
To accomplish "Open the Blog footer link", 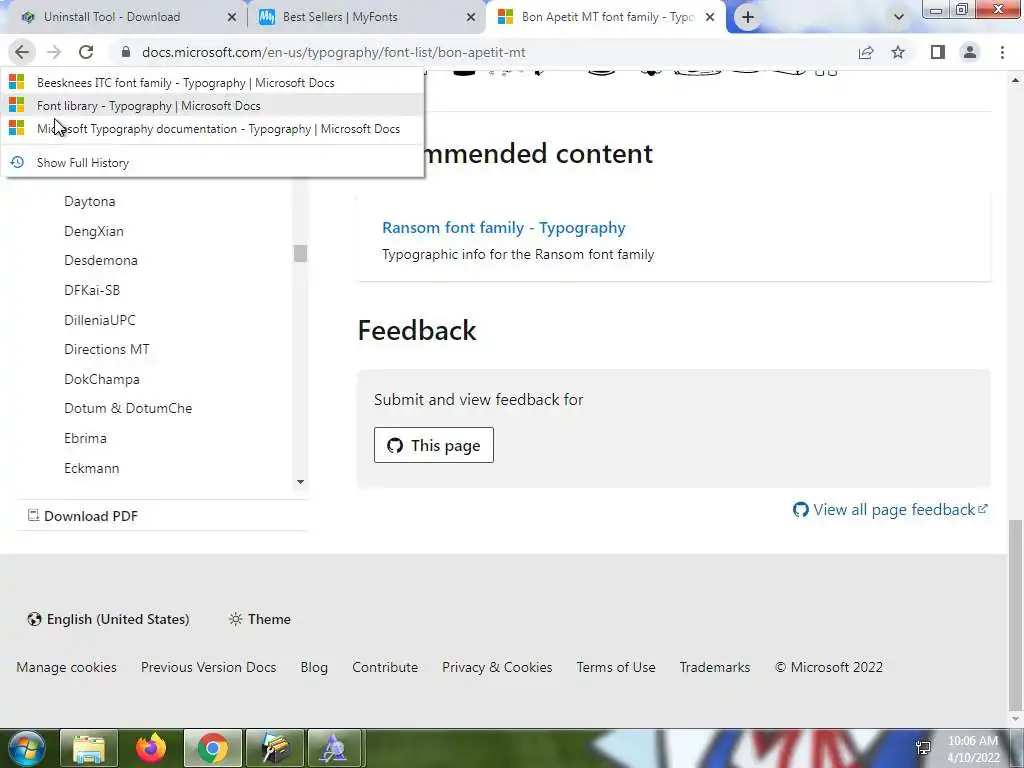I will click(x=314, y=667).
